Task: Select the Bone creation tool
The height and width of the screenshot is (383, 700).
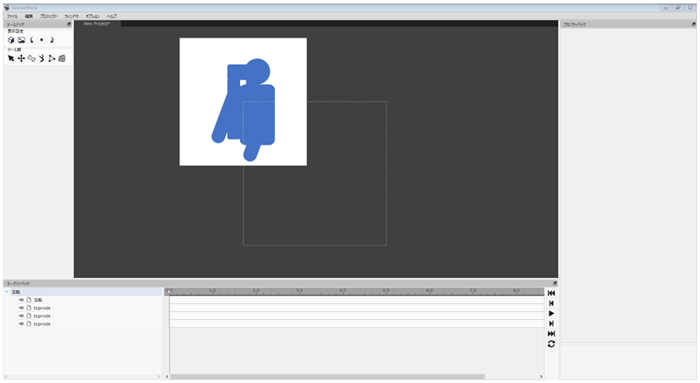Action: coord(31,58)
